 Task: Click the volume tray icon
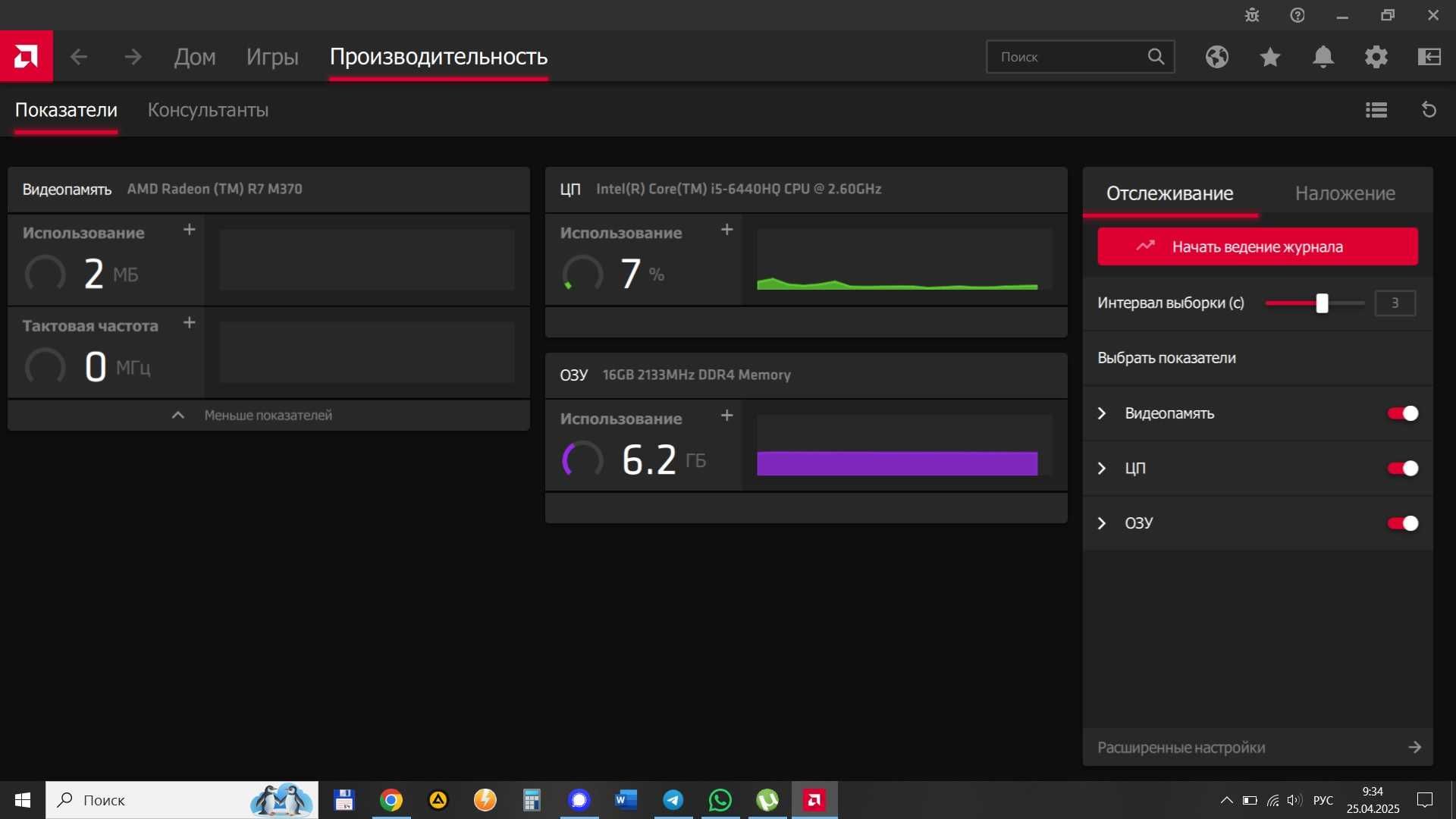pyautogui.click(x=1294, y=800)
